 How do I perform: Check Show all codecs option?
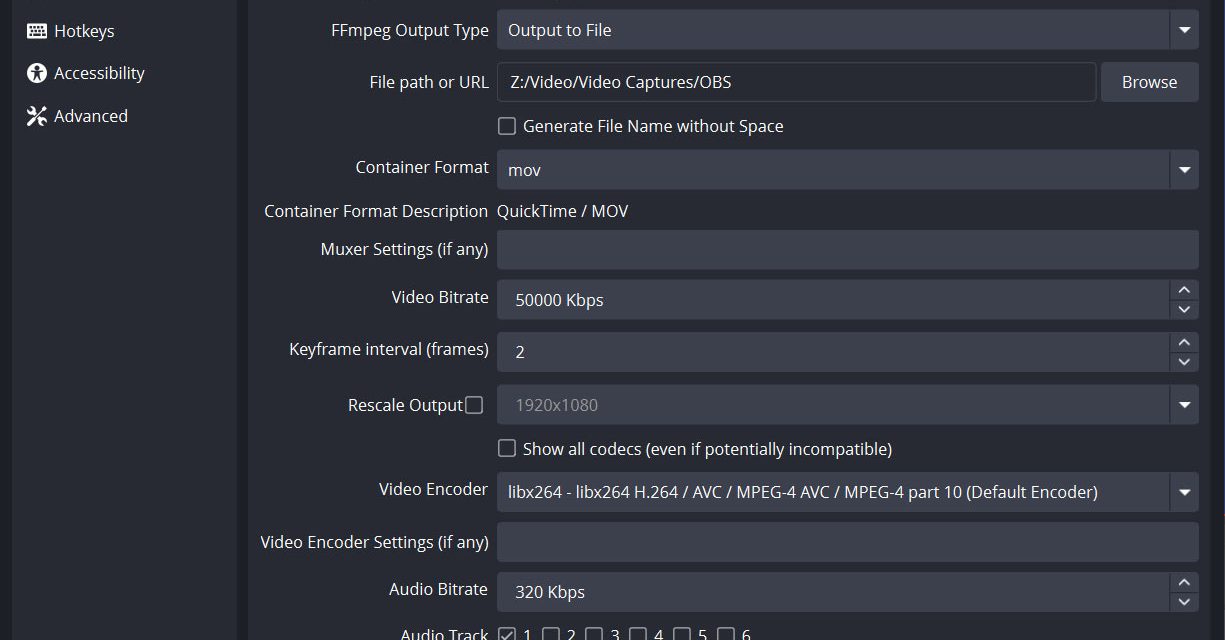click(x=507, y=449)
